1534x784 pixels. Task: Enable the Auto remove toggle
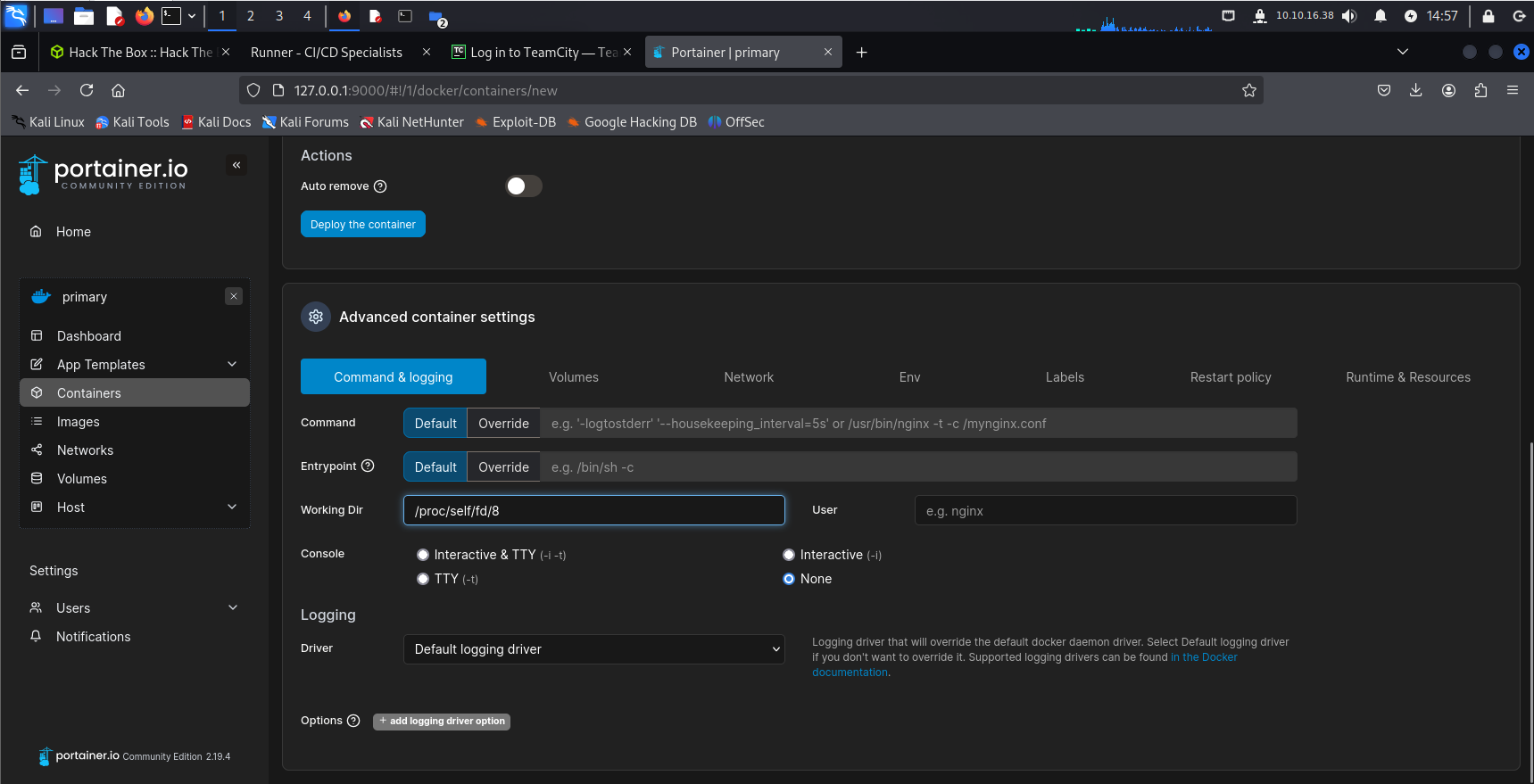tap(524, 186)
